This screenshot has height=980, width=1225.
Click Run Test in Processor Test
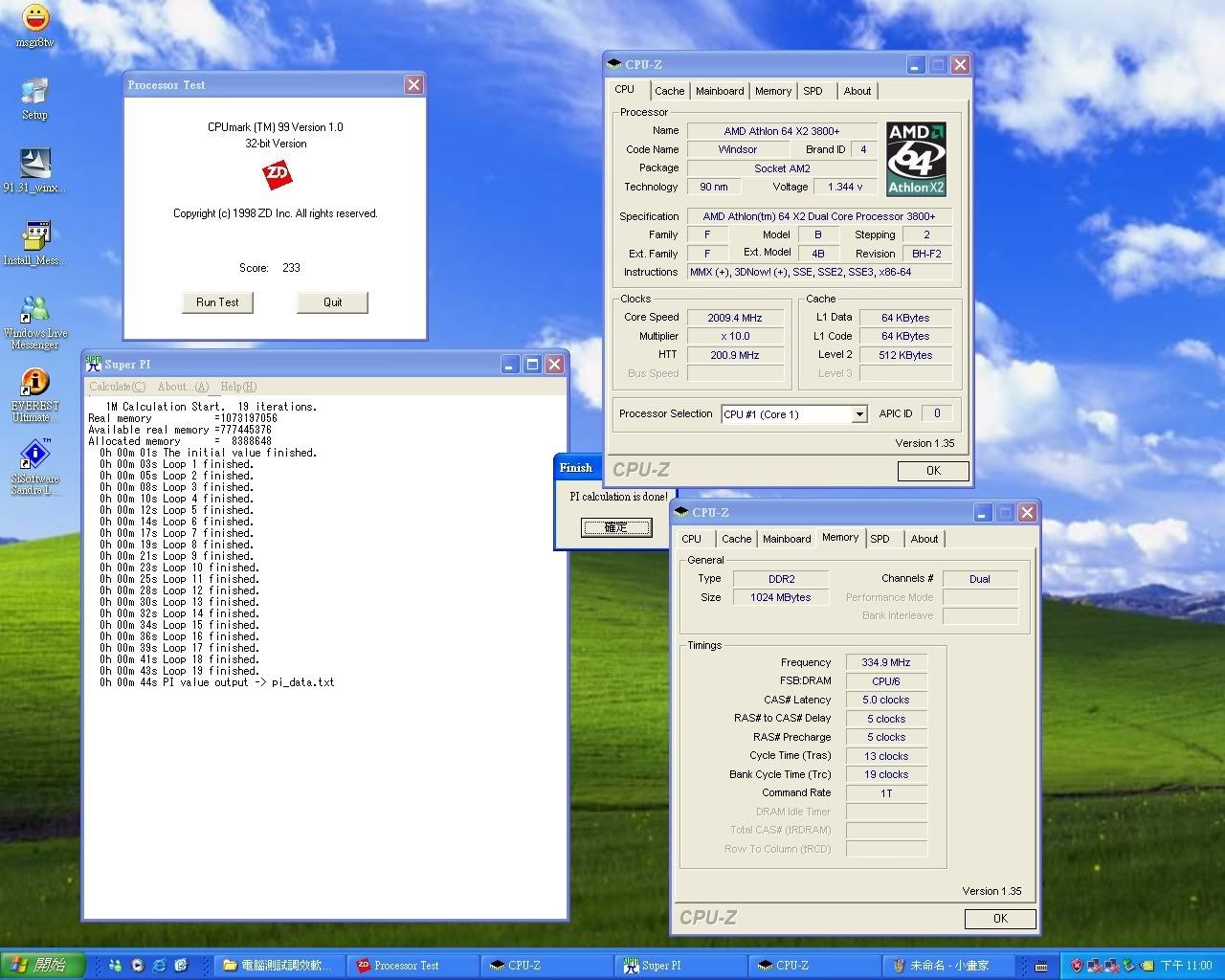tap(217, 302)
